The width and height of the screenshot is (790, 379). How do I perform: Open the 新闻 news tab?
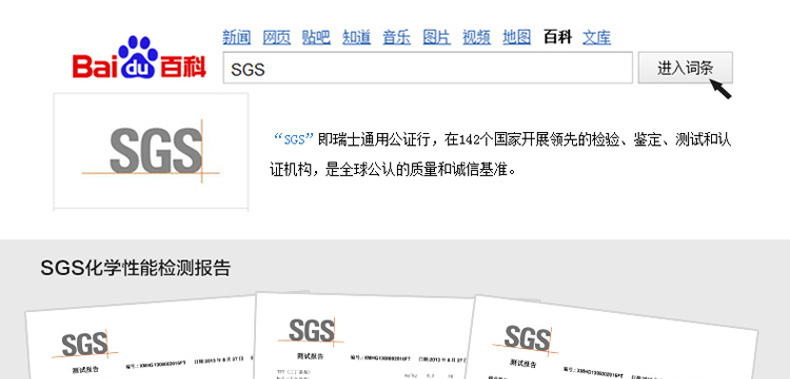237,37
